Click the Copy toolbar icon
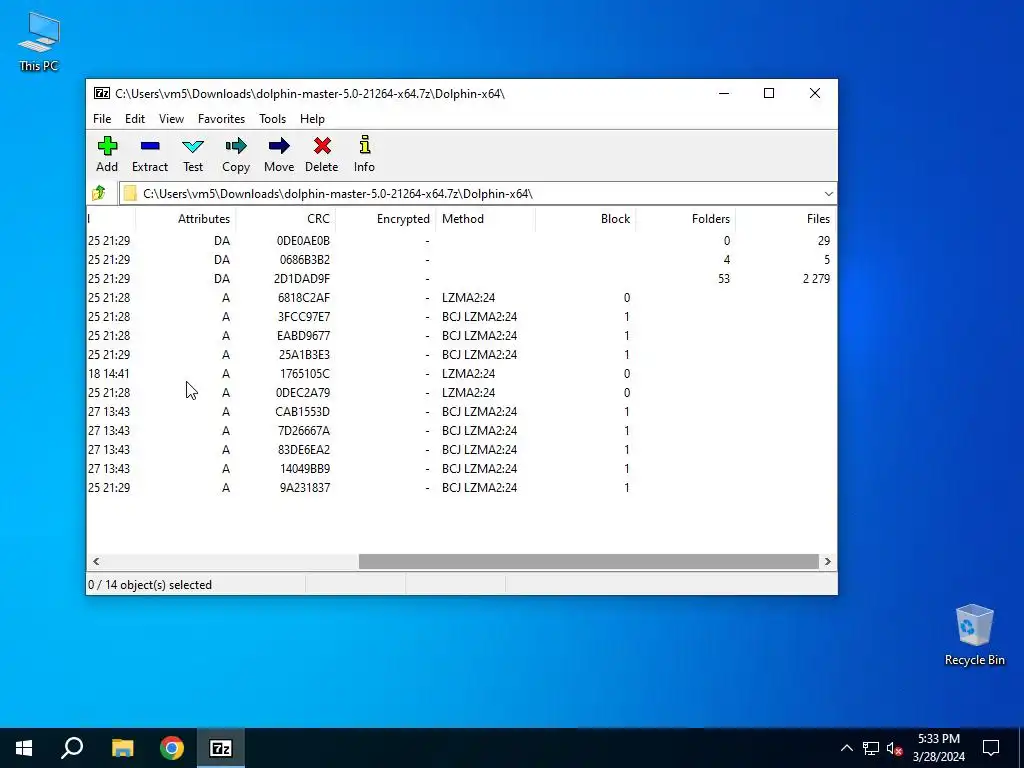 (x=236, y=155)
